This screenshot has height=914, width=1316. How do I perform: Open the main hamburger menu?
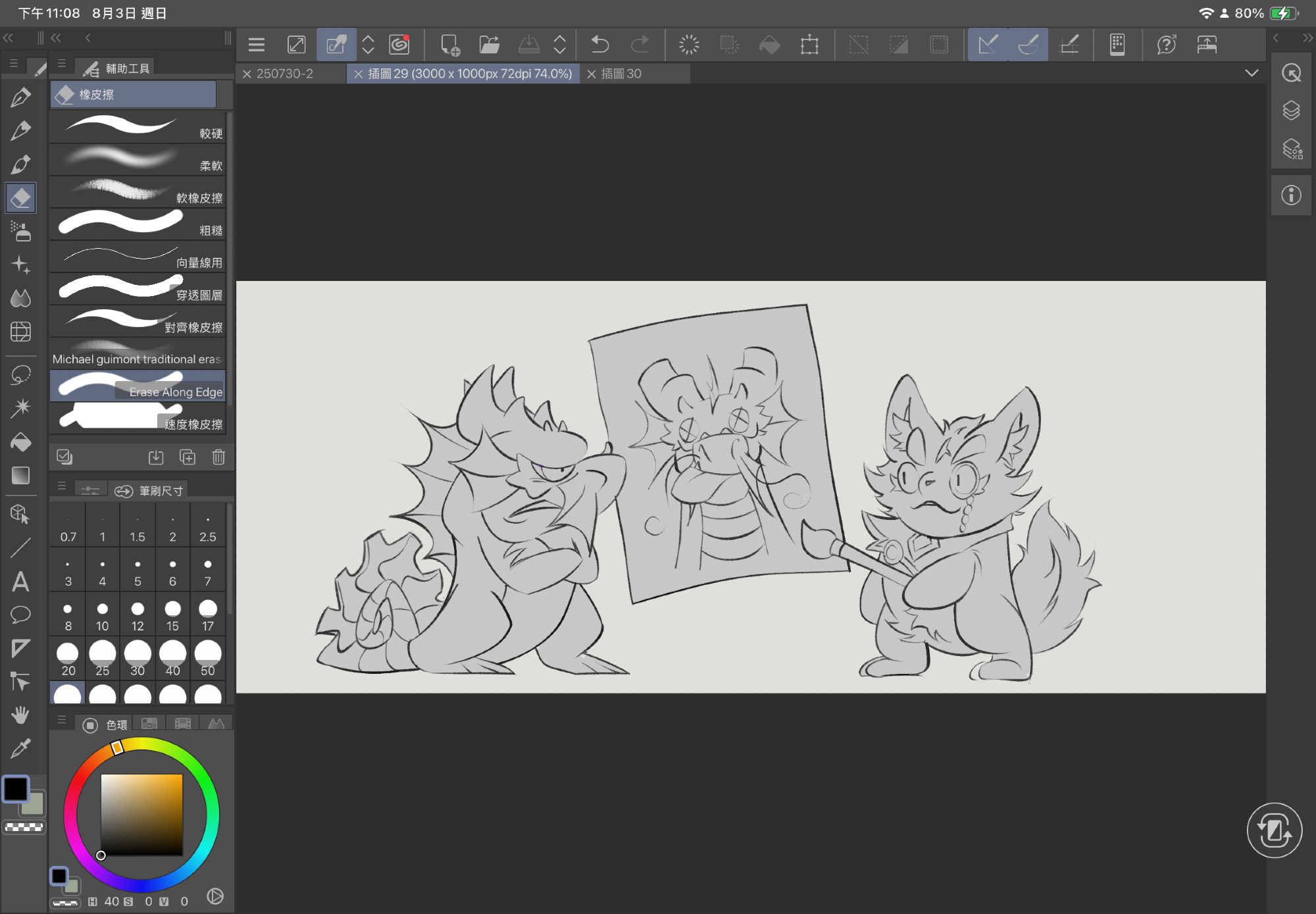coord(257,45)
